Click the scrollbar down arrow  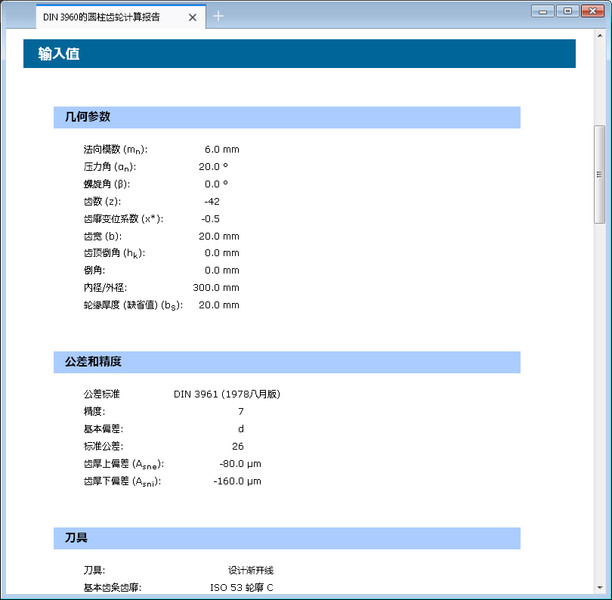click(x=600, y=587)
